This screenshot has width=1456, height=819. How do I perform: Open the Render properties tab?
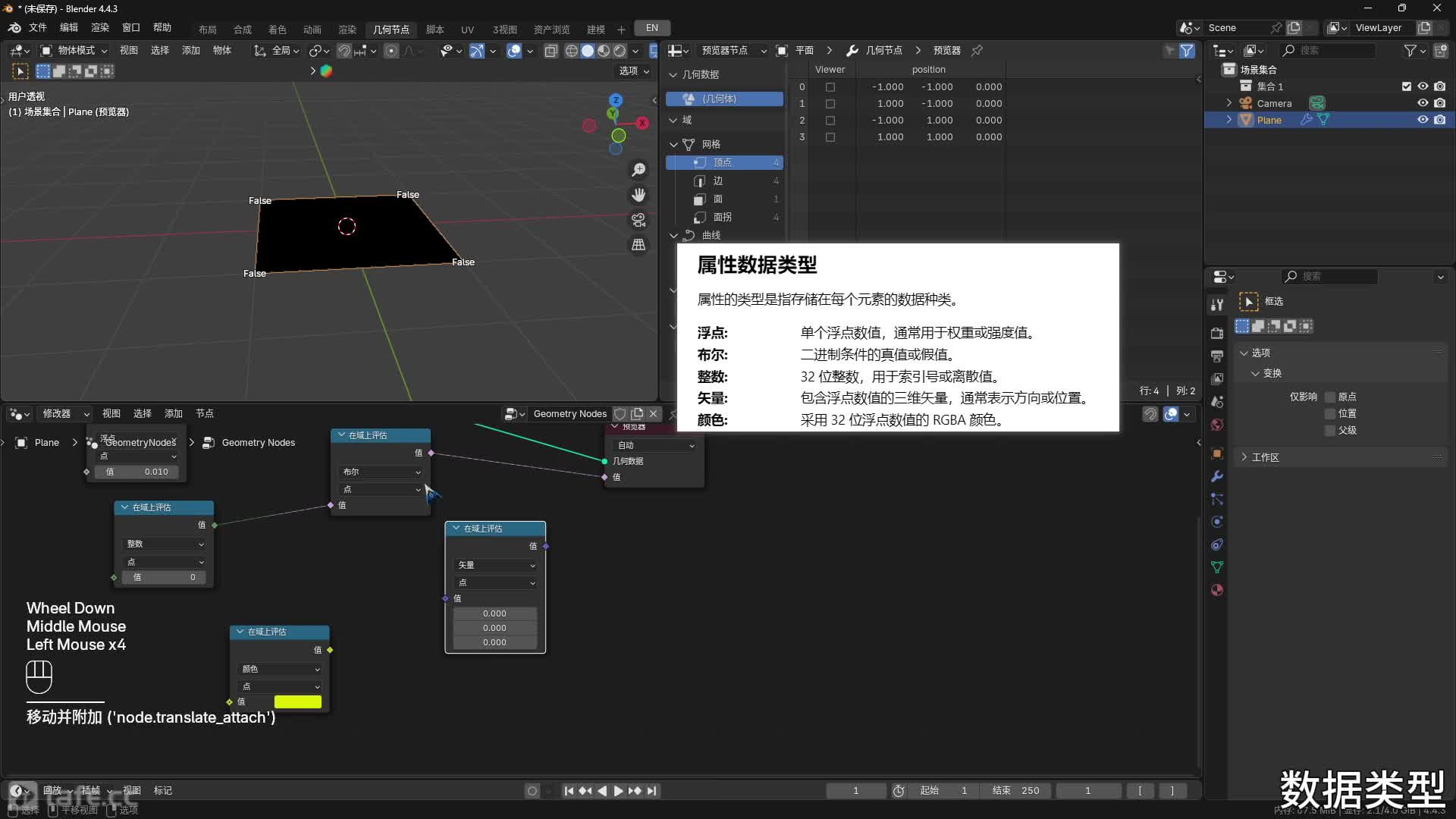click(x=1217, y=333)
